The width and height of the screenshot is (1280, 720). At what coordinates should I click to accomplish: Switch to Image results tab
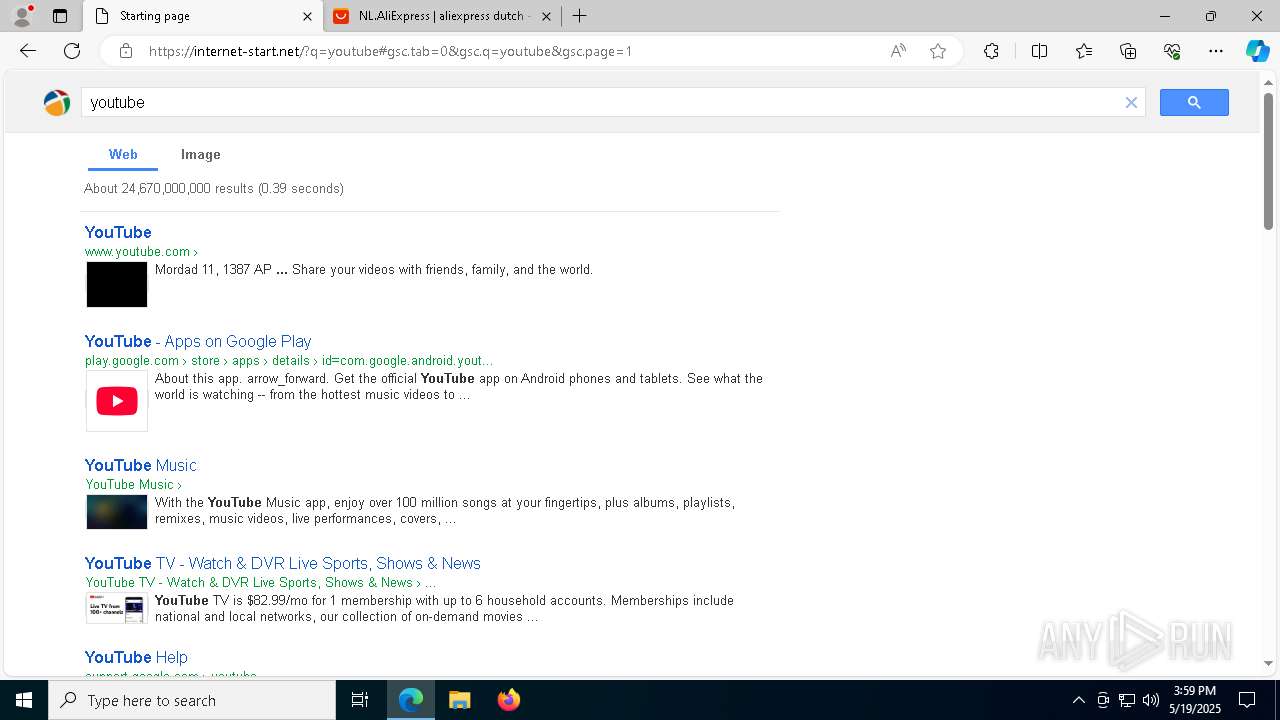(x=200, y=154)
